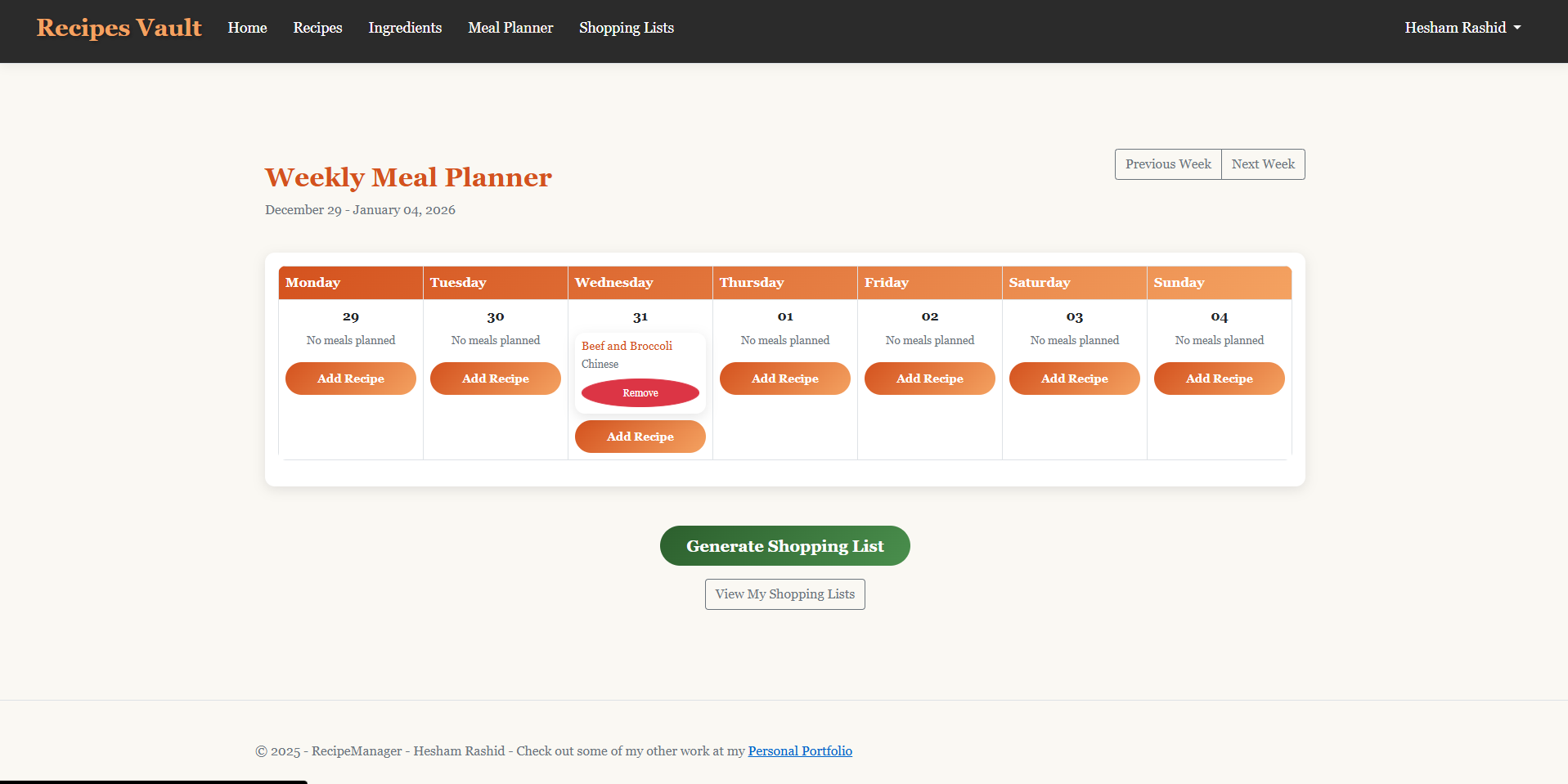Add another recipe to Wednesday
This screenshot has height=784, width=1568.
tap(640, 436)
